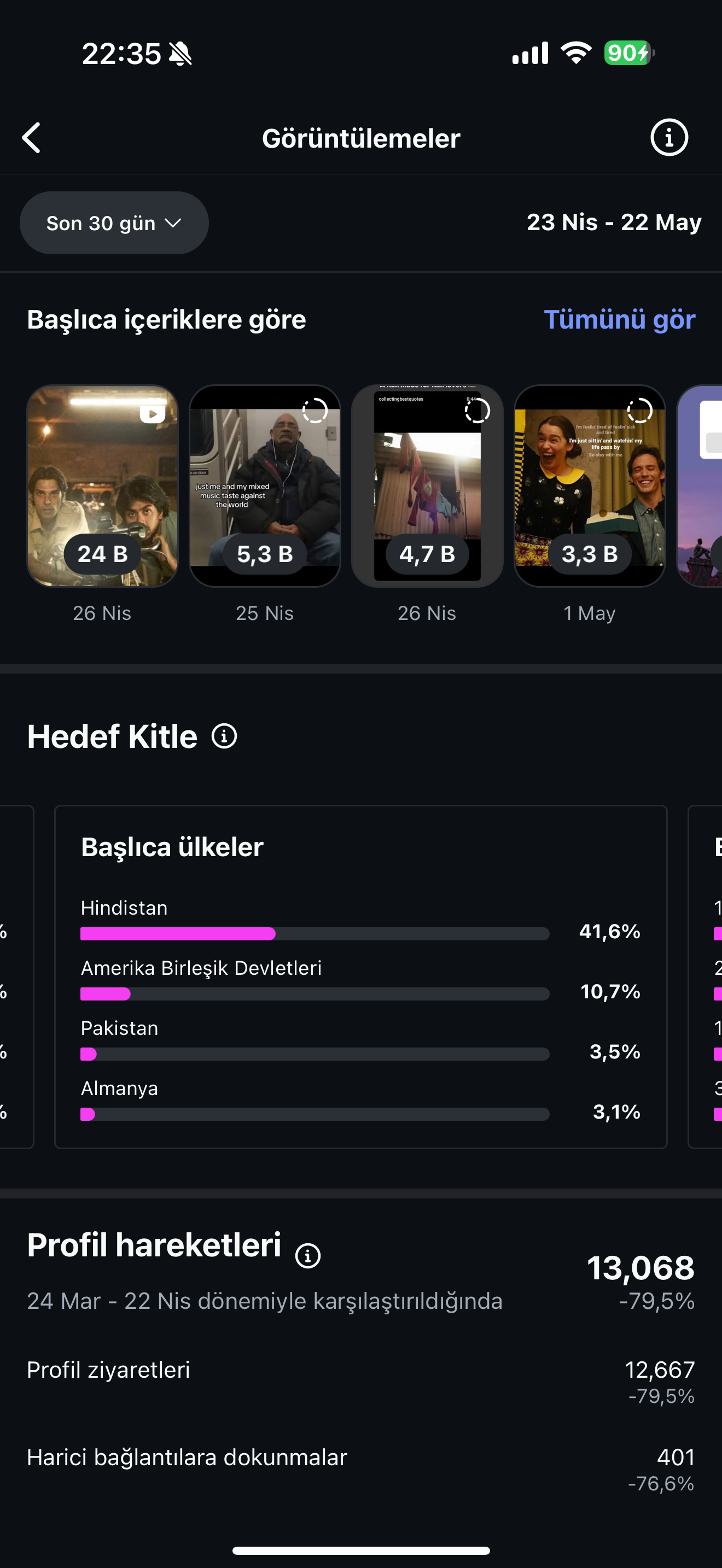722x1568 pixels.
Task: Tap the Başlıca ülkeler card heading
Action: [x=172, y=847]
